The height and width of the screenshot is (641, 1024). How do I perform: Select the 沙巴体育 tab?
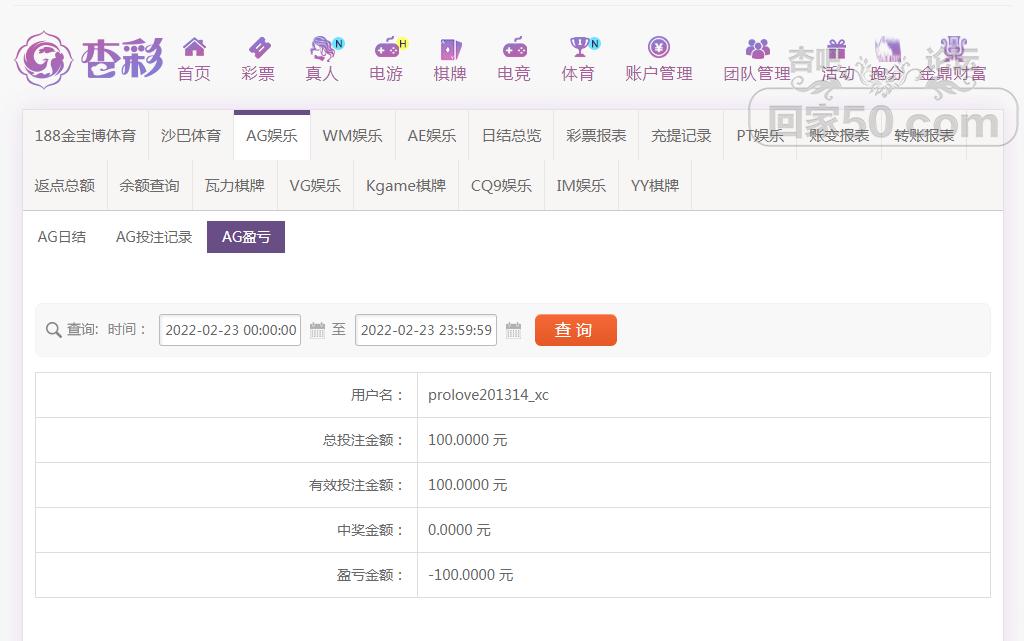[x=191, y=135]
